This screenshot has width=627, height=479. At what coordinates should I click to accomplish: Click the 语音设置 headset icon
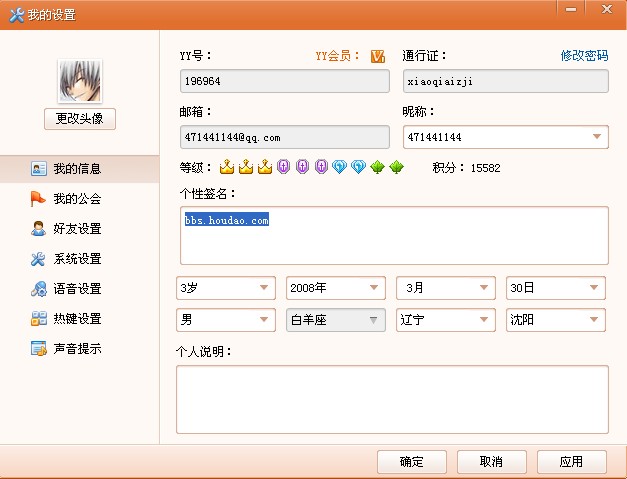pyautogui.click(x=39, y=289)
